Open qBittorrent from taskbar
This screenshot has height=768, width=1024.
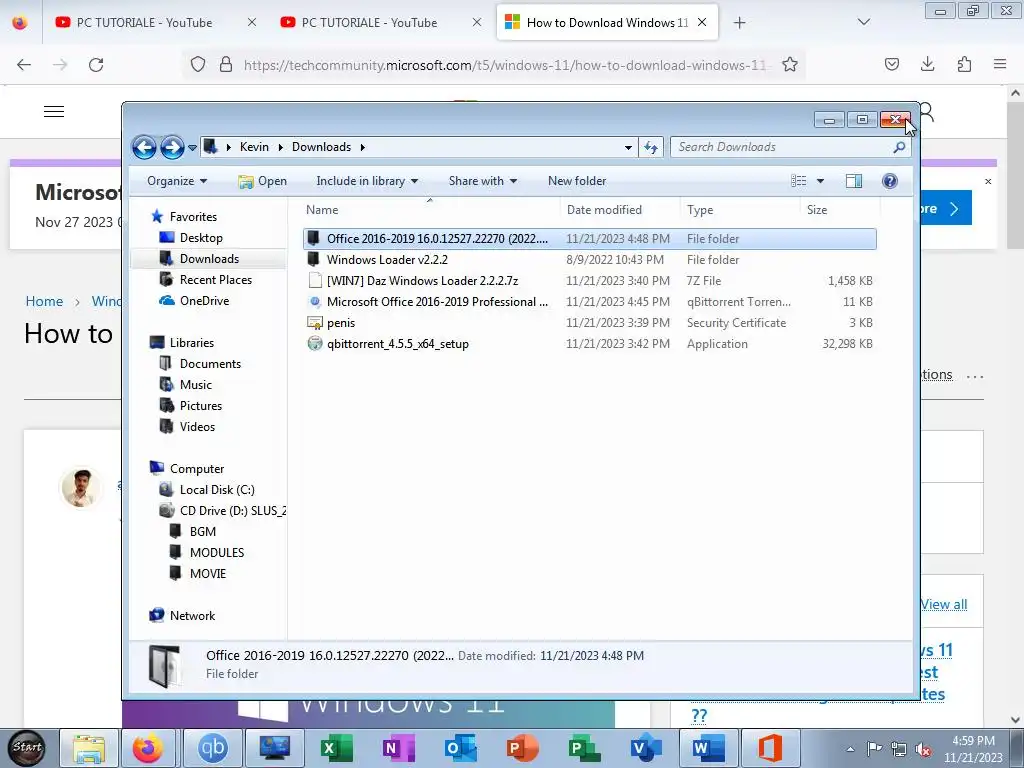click(x=213, y=748)
